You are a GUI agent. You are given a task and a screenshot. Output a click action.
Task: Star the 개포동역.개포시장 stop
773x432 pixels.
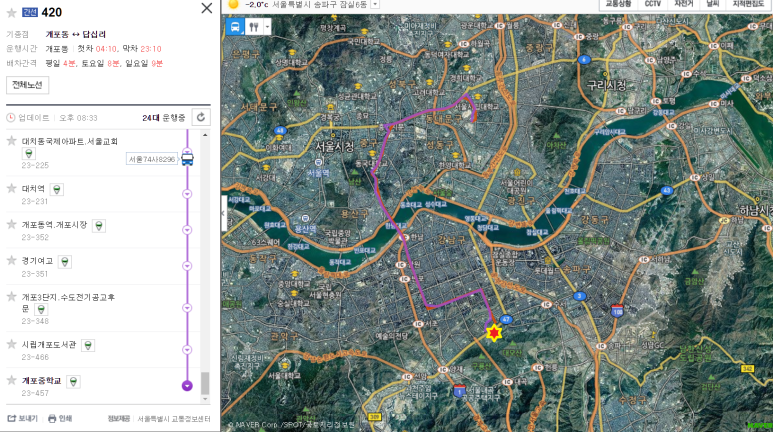(11, 224)
